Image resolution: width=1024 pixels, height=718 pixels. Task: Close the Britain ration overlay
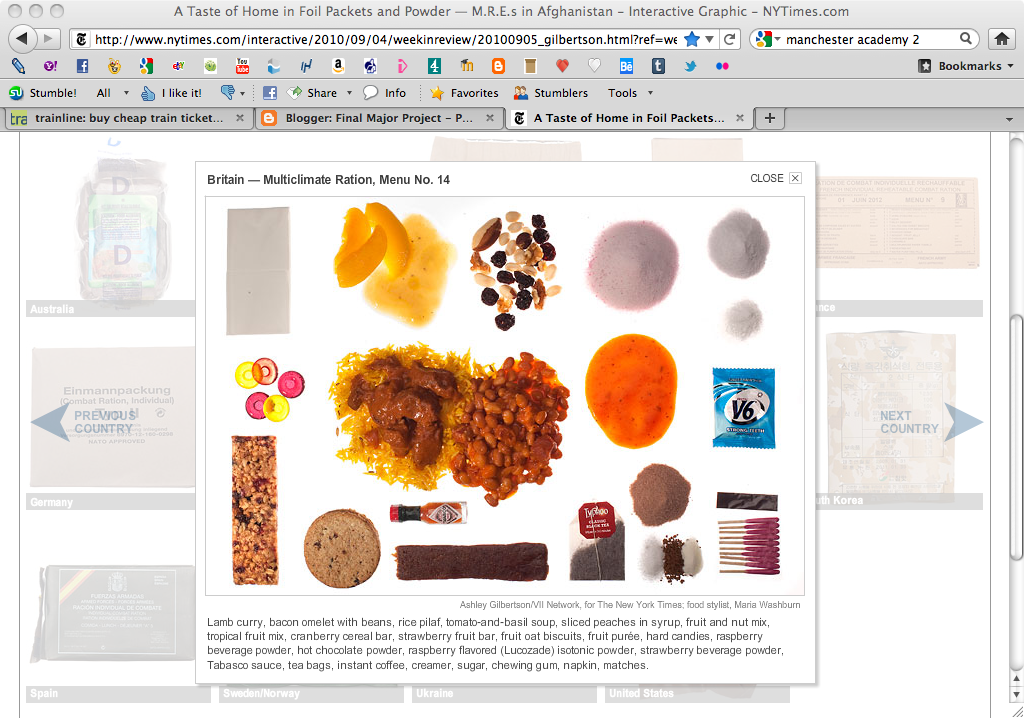click(795, 178)
